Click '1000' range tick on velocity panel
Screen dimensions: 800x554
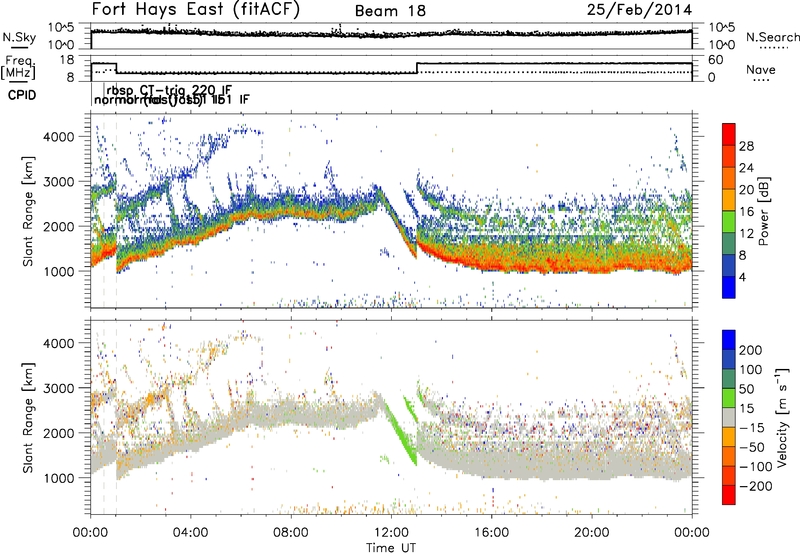[x=59, y=478]
